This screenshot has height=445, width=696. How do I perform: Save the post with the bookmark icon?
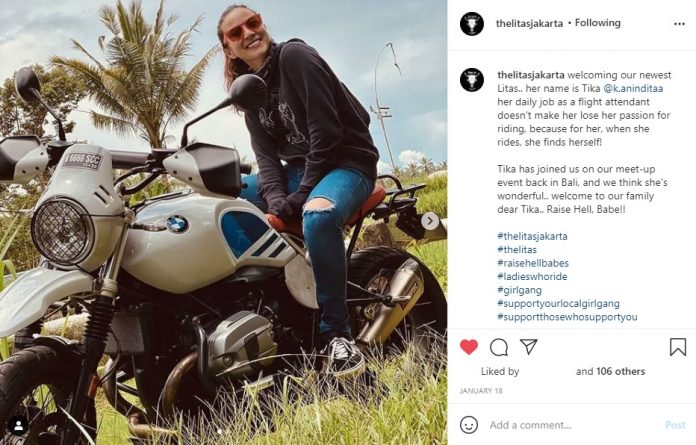coord(678,347)
